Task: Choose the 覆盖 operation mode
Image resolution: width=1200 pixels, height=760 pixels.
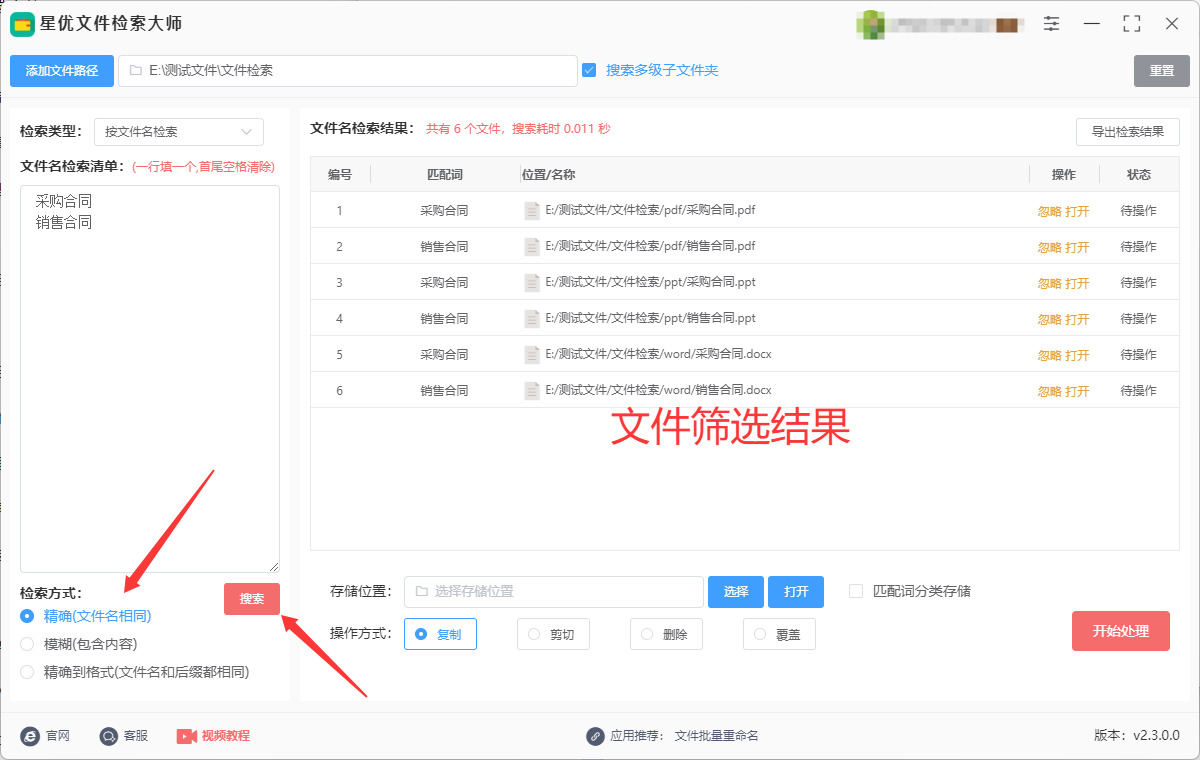Action: [x=779, y=634]
